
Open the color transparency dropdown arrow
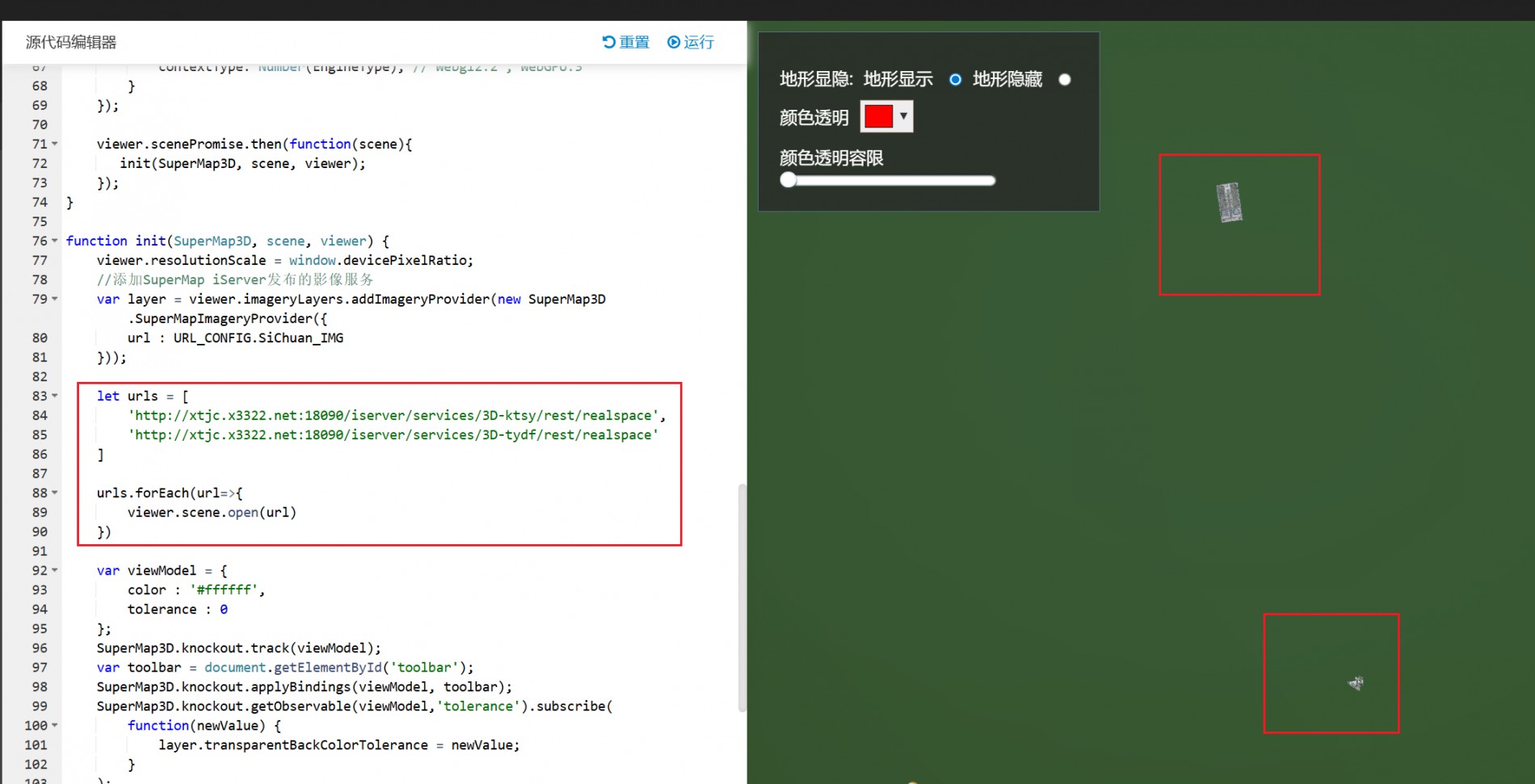coord(903,116)
